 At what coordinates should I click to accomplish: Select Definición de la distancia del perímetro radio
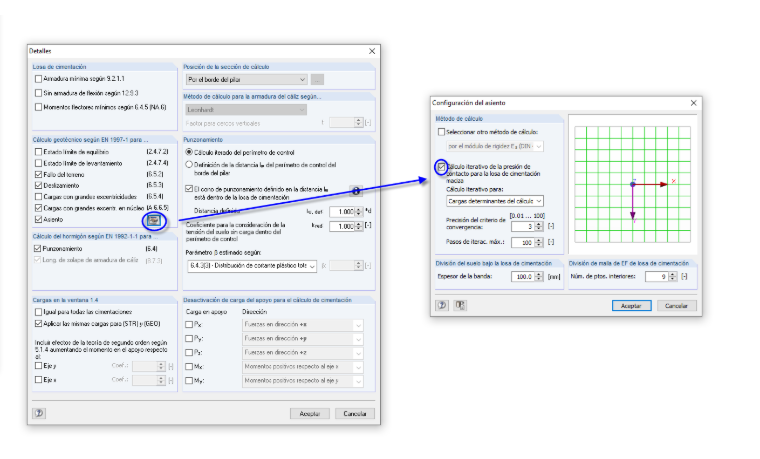[x=189, y=165]
